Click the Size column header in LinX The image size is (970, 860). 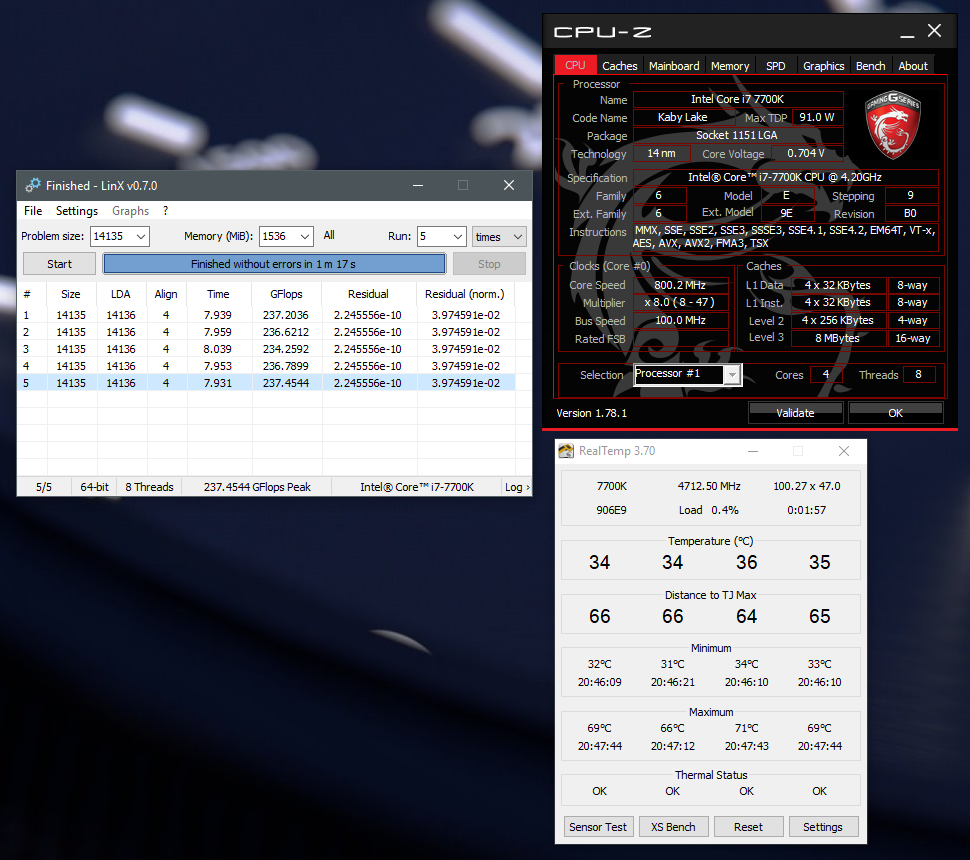pyautogui.click(x=71, y=294)
